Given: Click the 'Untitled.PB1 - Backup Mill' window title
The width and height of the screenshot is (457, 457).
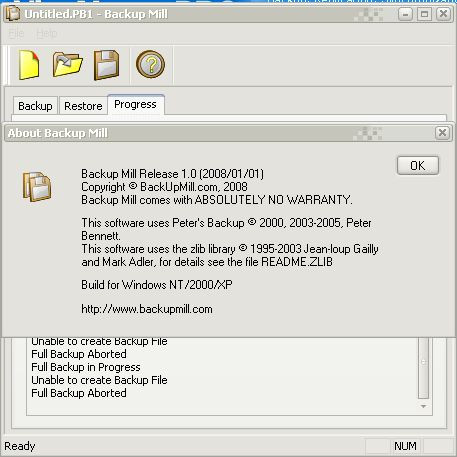Looking at the screenshot, I should pos(96,14).
